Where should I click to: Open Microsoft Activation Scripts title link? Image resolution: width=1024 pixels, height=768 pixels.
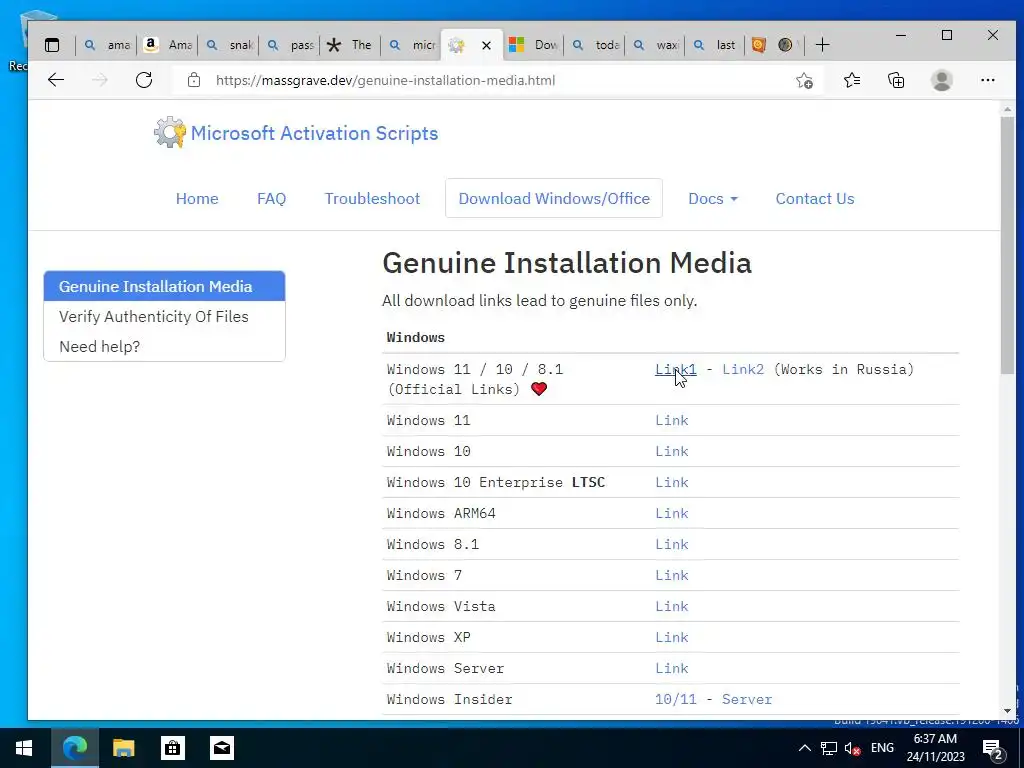coord(314,133)
